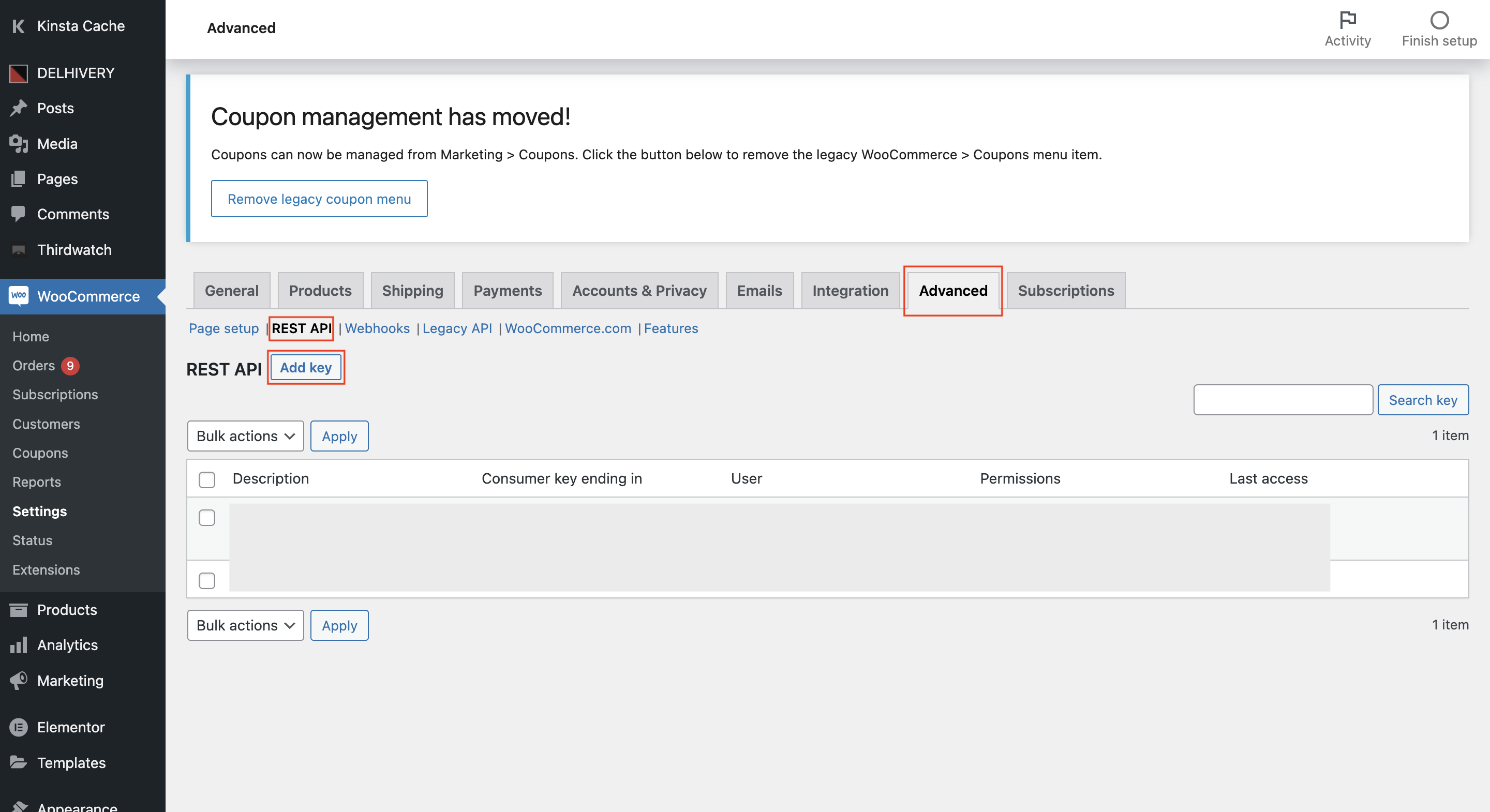This screenshot has width=1490, height=812.
Task: Open WooCommerce Home in the sidebar
Action: coord(31,336)
